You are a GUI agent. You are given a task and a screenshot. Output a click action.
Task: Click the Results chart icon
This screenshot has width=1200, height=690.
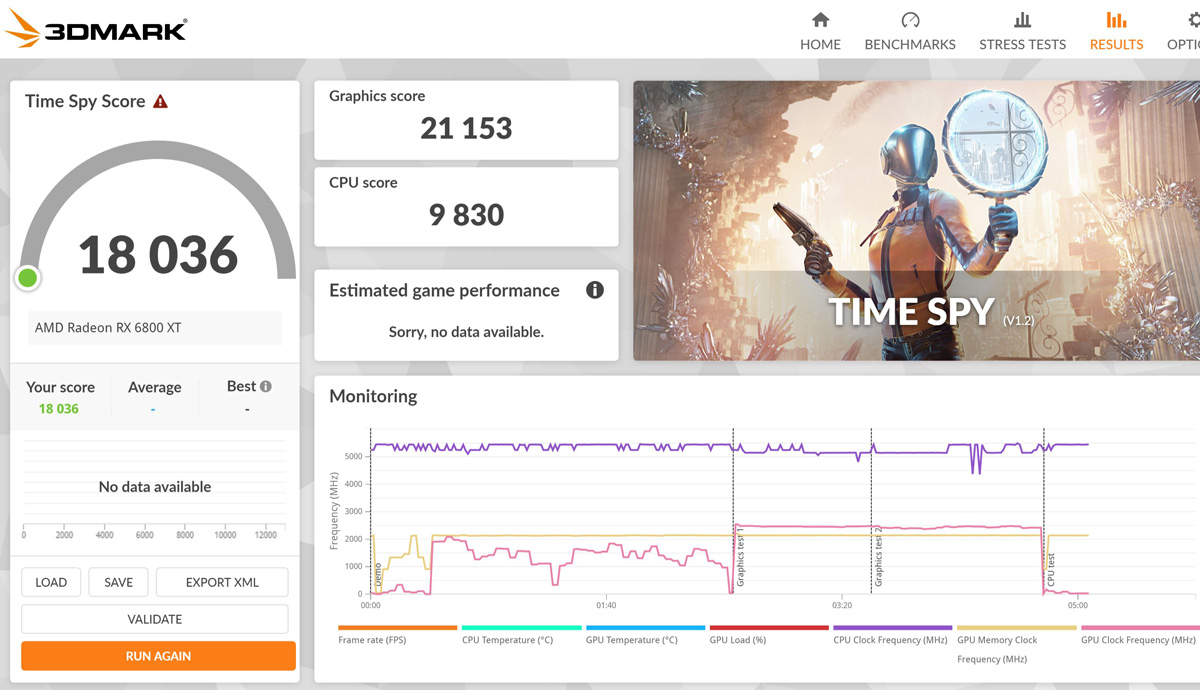[x=1116, y=20]
